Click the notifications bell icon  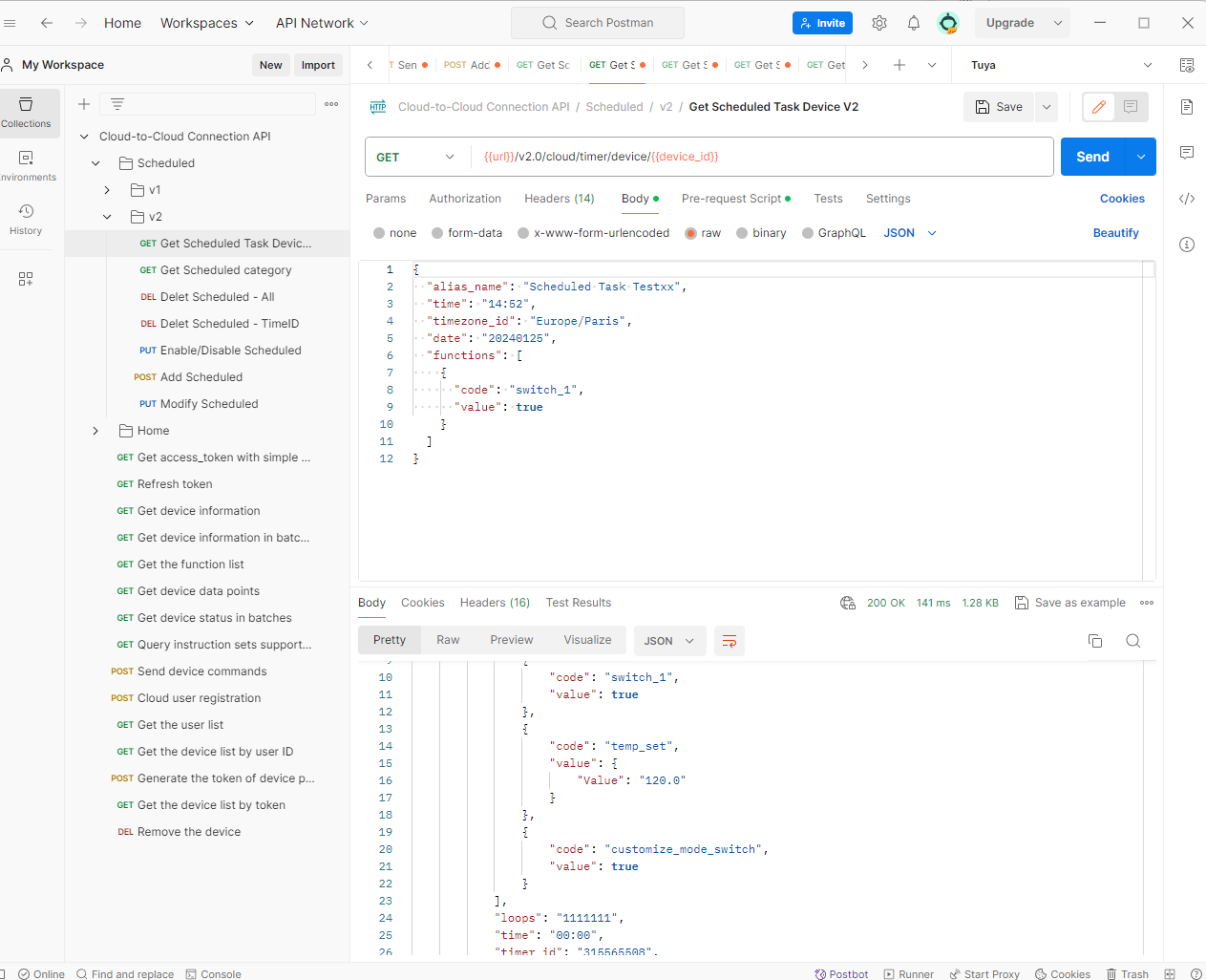(x=914, y=23)
